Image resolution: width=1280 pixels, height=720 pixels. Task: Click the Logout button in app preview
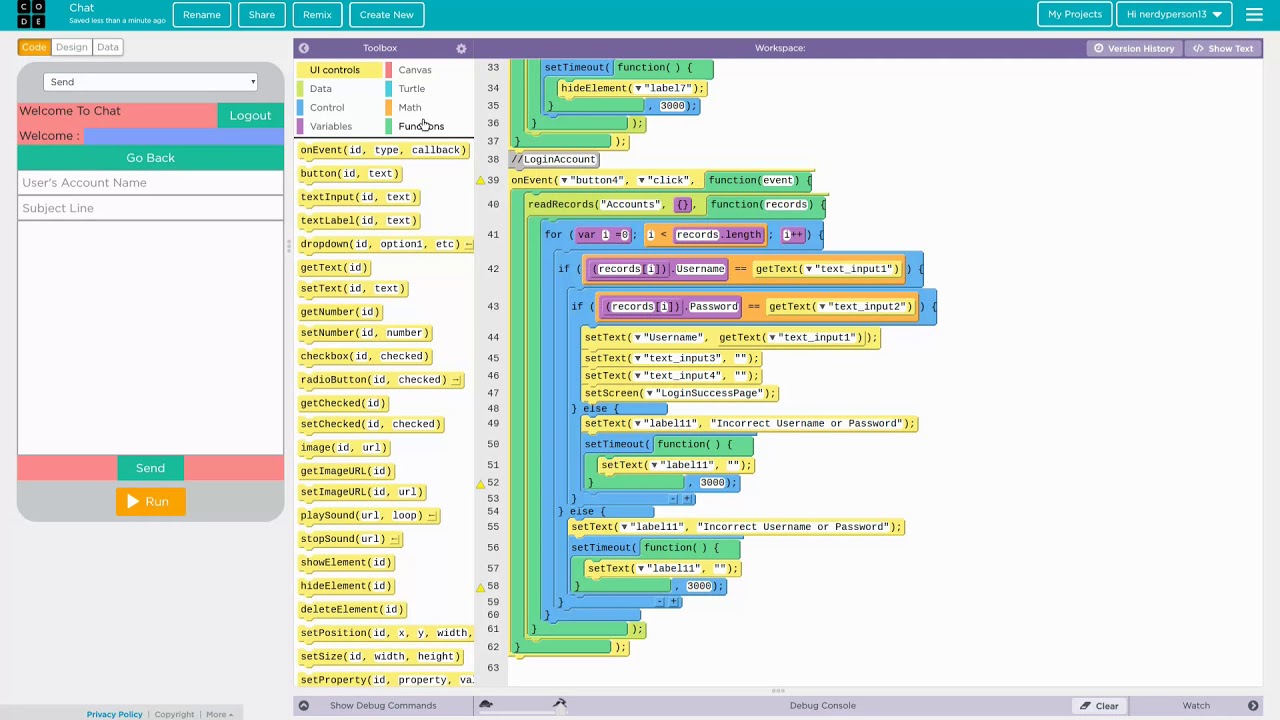[250, 116]
